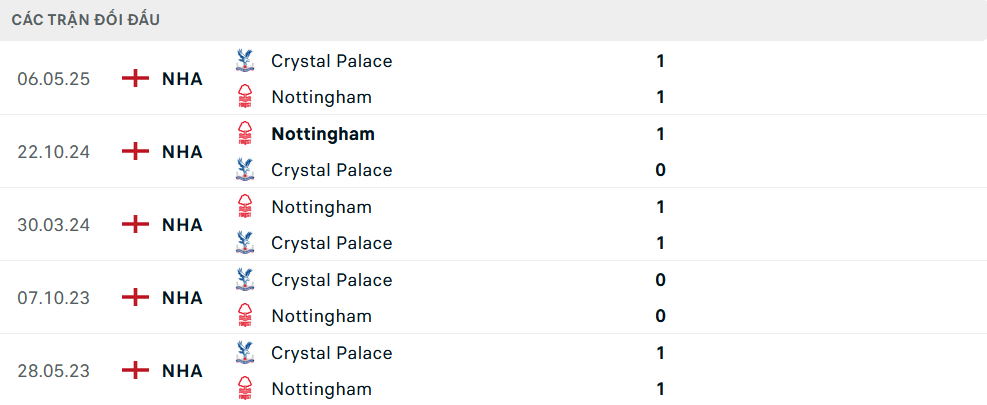Click the CÁC TRẬN ĐỐI ĐẦU header
Screen dimensions: 987x405
(86, 20)
